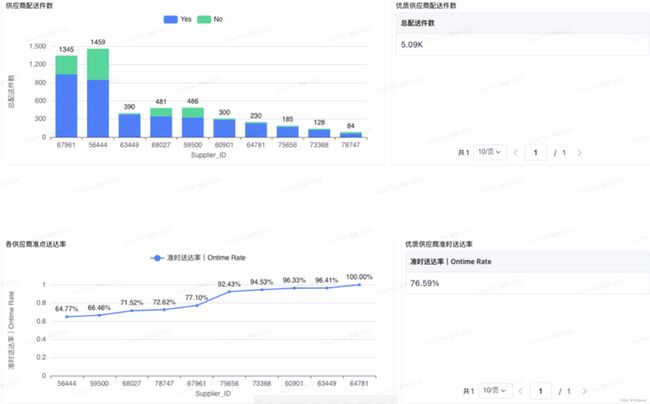The height and width of the screenshot is (404, 650).
Task: Select the 5.09K table cell
Action: [523, 44]
